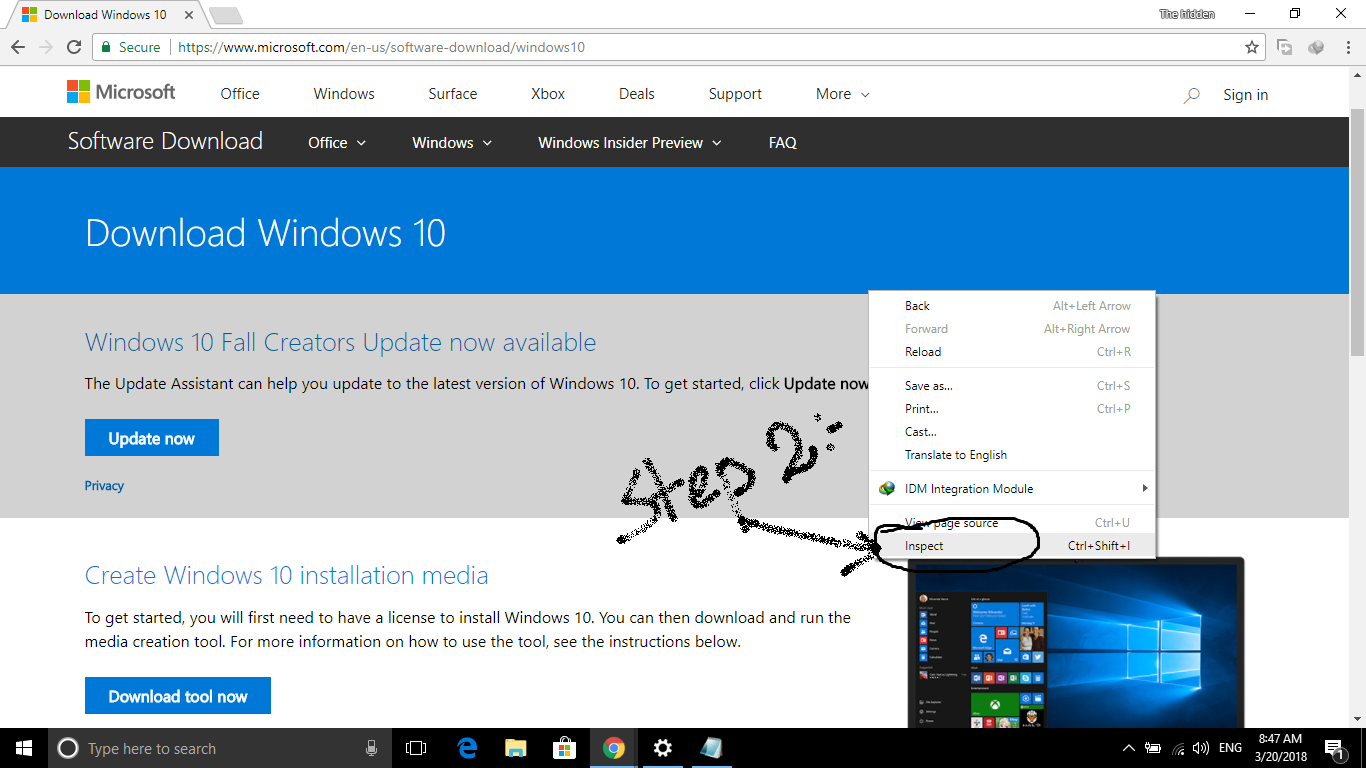The image size is (1366, 768).
Task: Click the ENG language indicator
Action: 1231,748
